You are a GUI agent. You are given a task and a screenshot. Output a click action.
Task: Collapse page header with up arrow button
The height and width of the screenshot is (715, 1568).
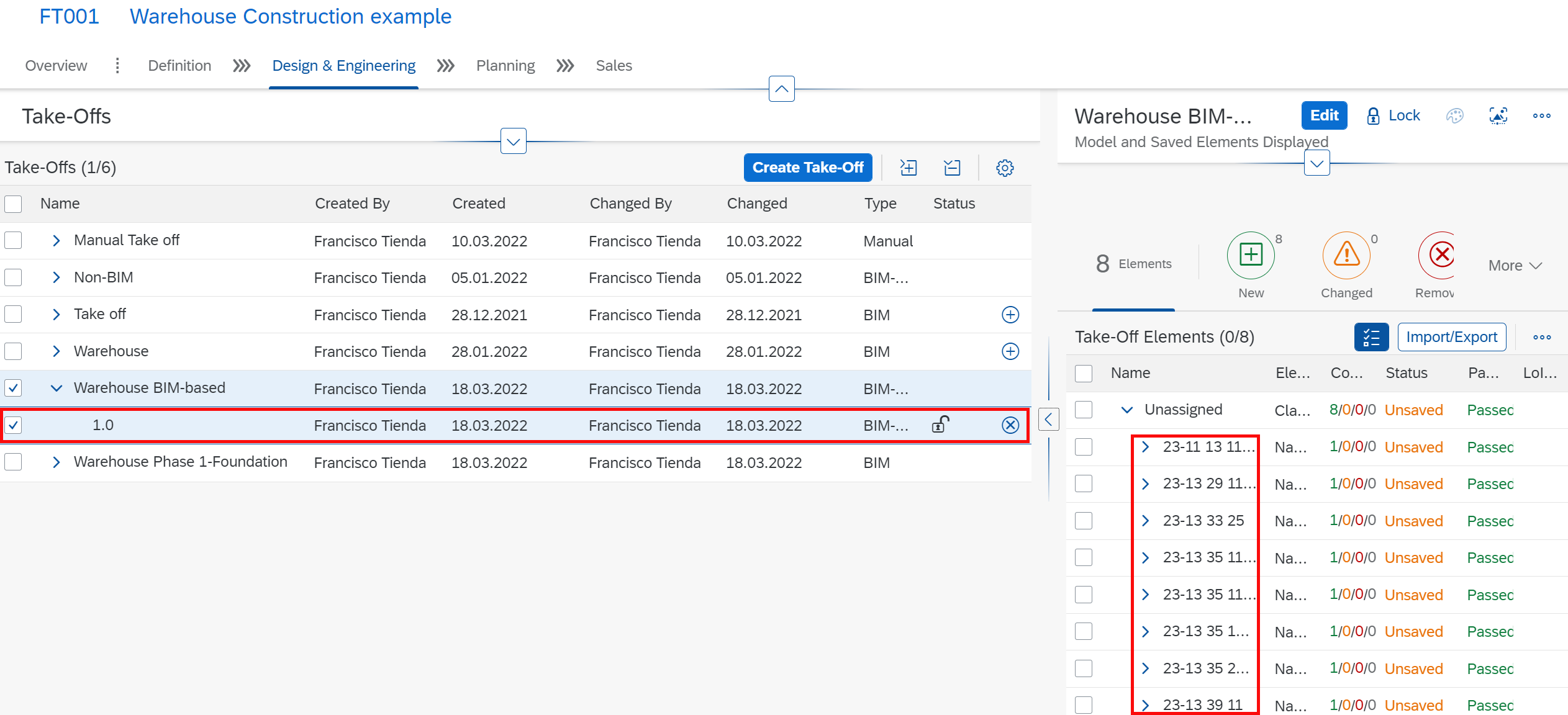pos(782,89)
